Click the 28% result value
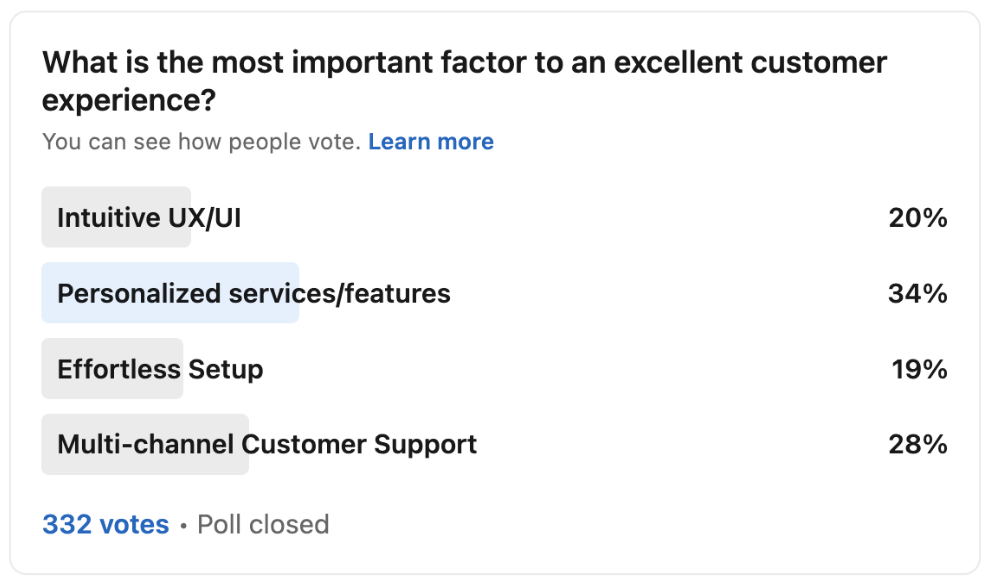 918,445
